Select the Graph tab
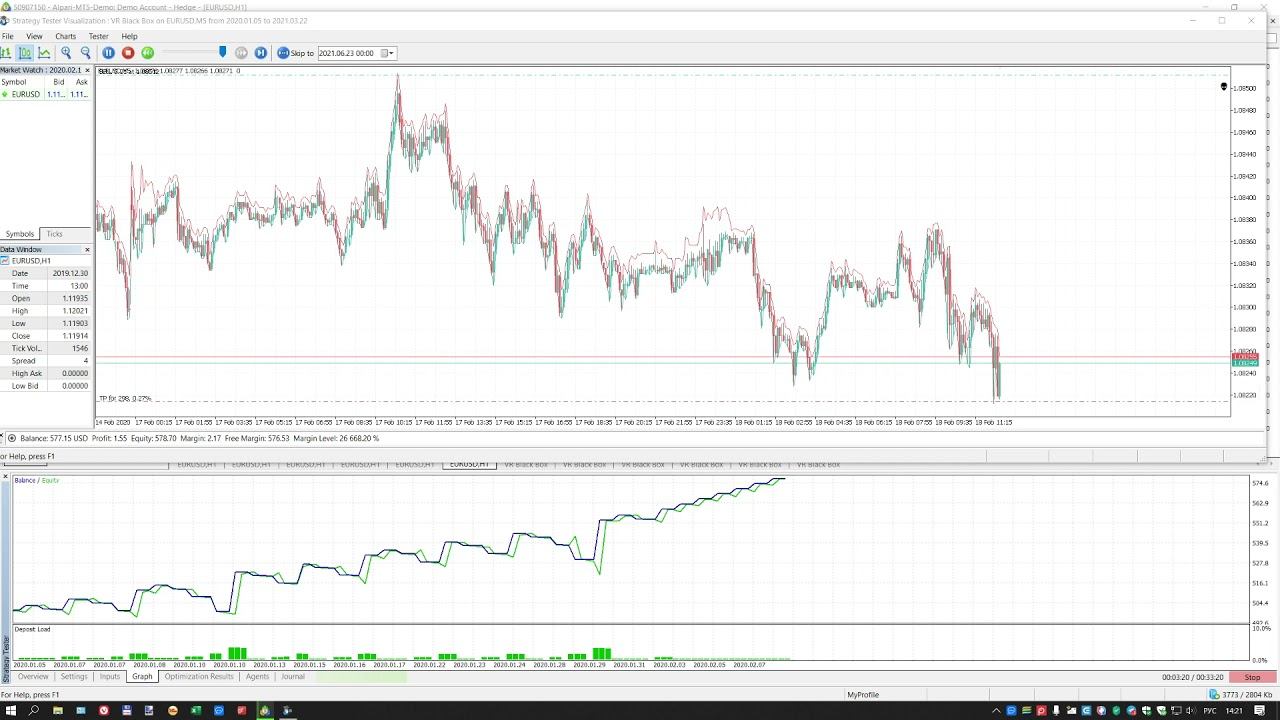This screenshot has height=720, width=1280. (143, 677)
